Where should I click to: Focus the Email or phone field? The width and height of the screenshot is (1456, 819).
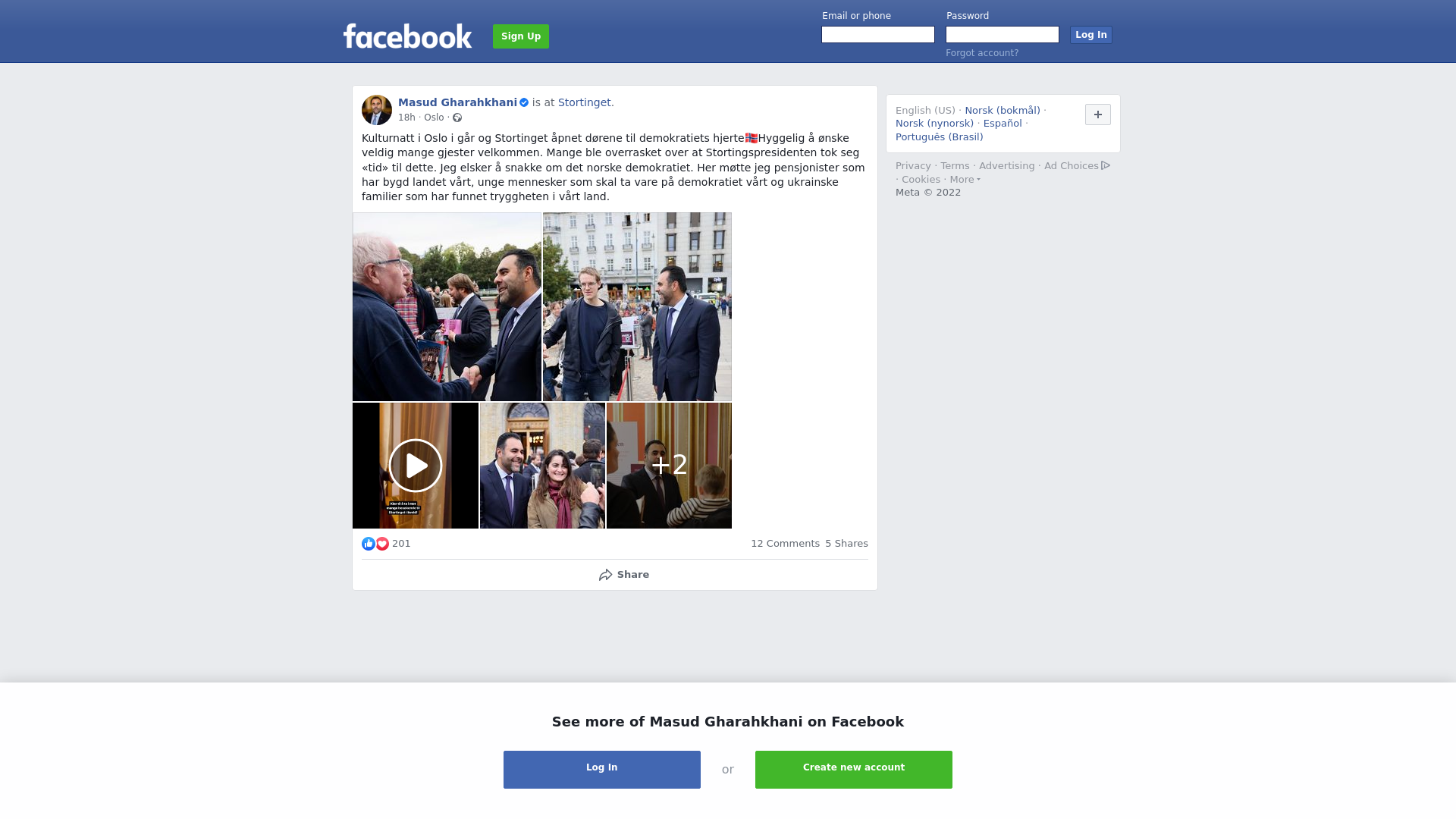[x=878, y=35]
